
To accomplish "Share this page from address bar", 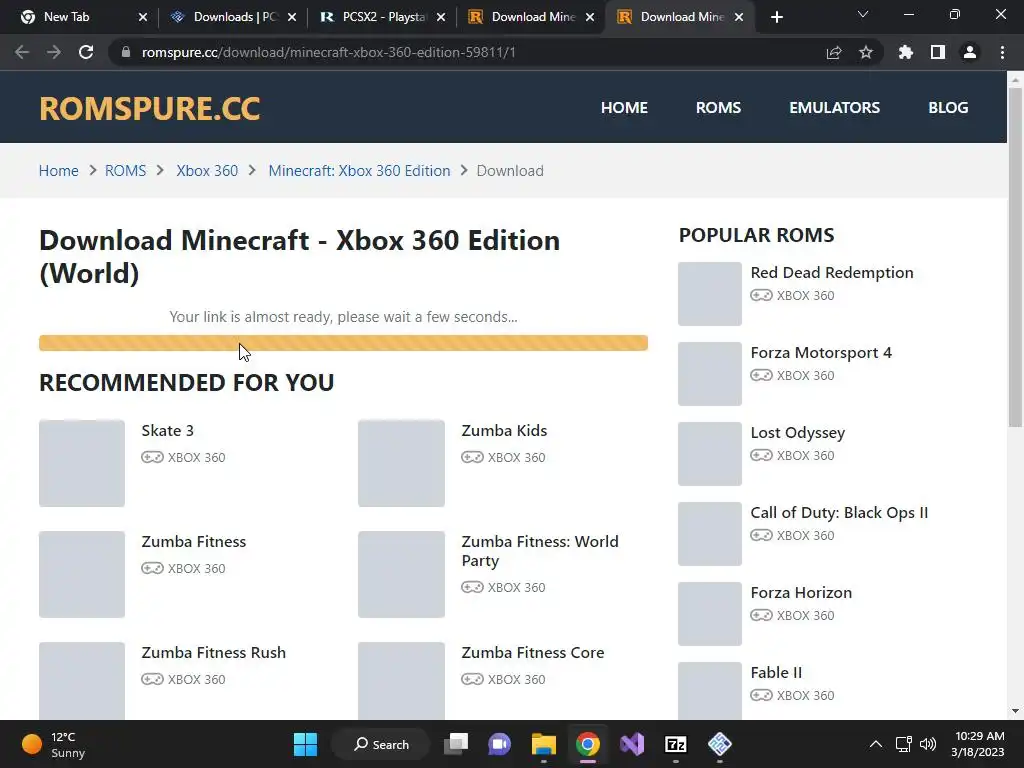I will point(834,52).
